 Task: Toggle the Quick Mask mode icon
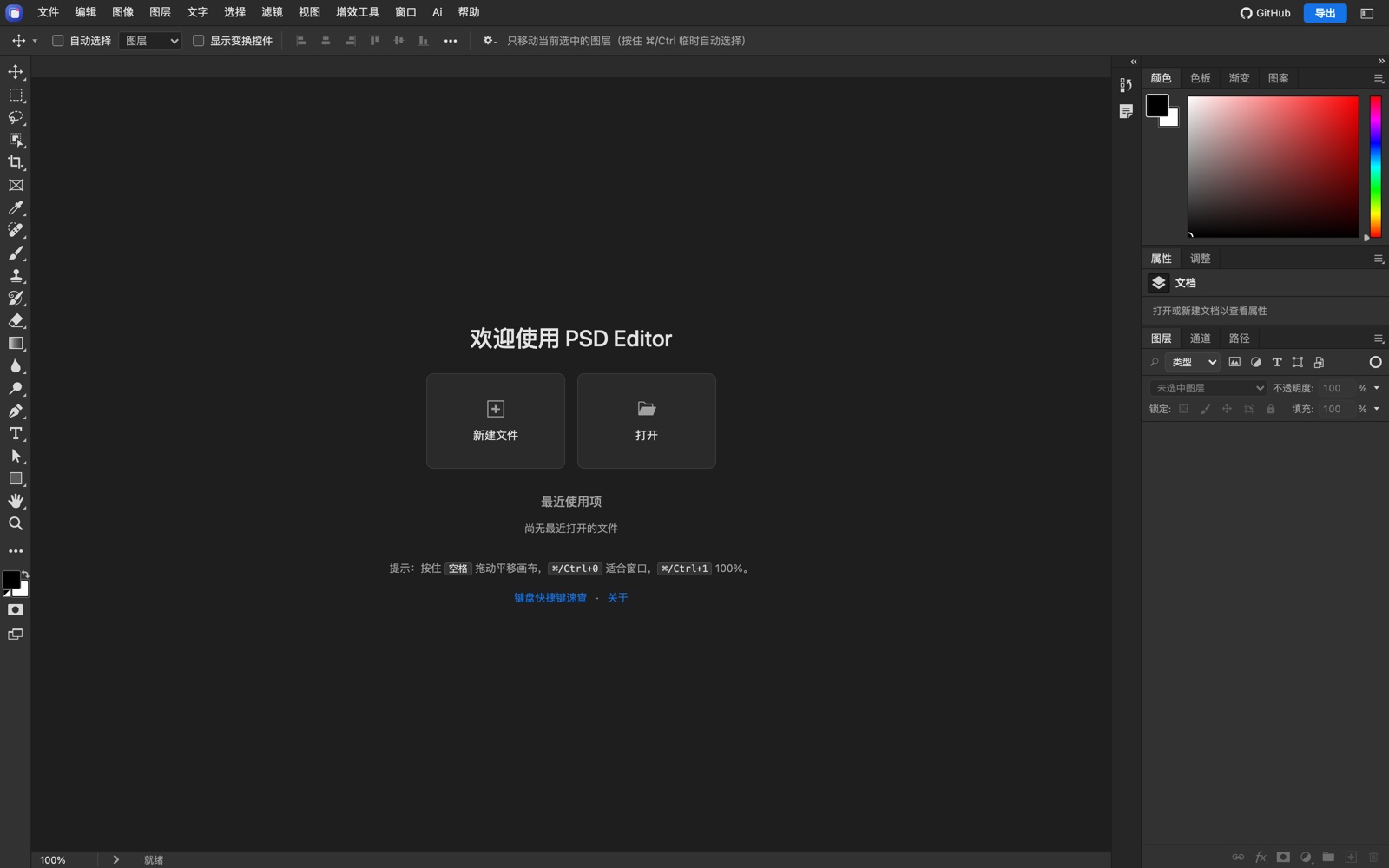(16, 610)
